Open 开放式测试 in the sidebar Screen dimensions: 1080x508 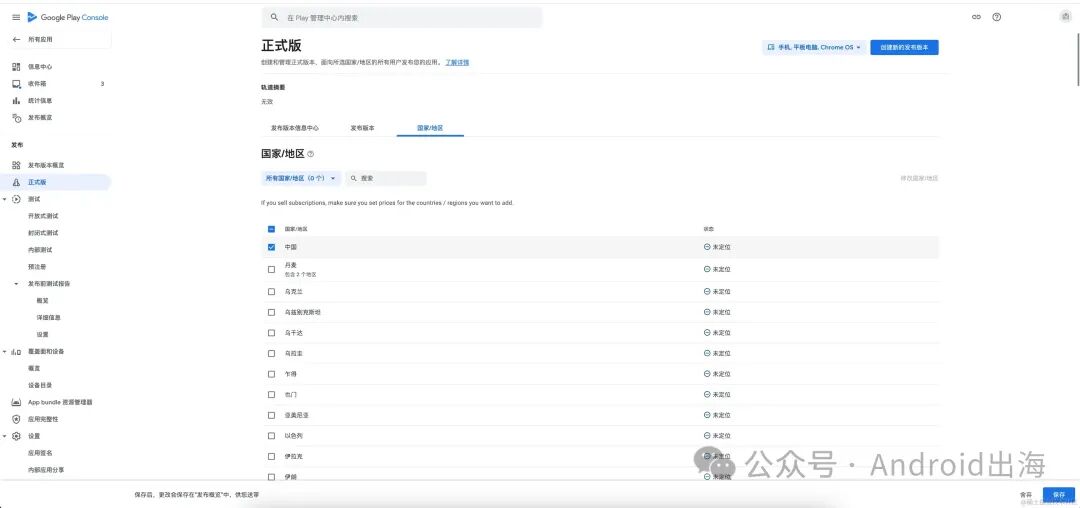coord(43,216)
